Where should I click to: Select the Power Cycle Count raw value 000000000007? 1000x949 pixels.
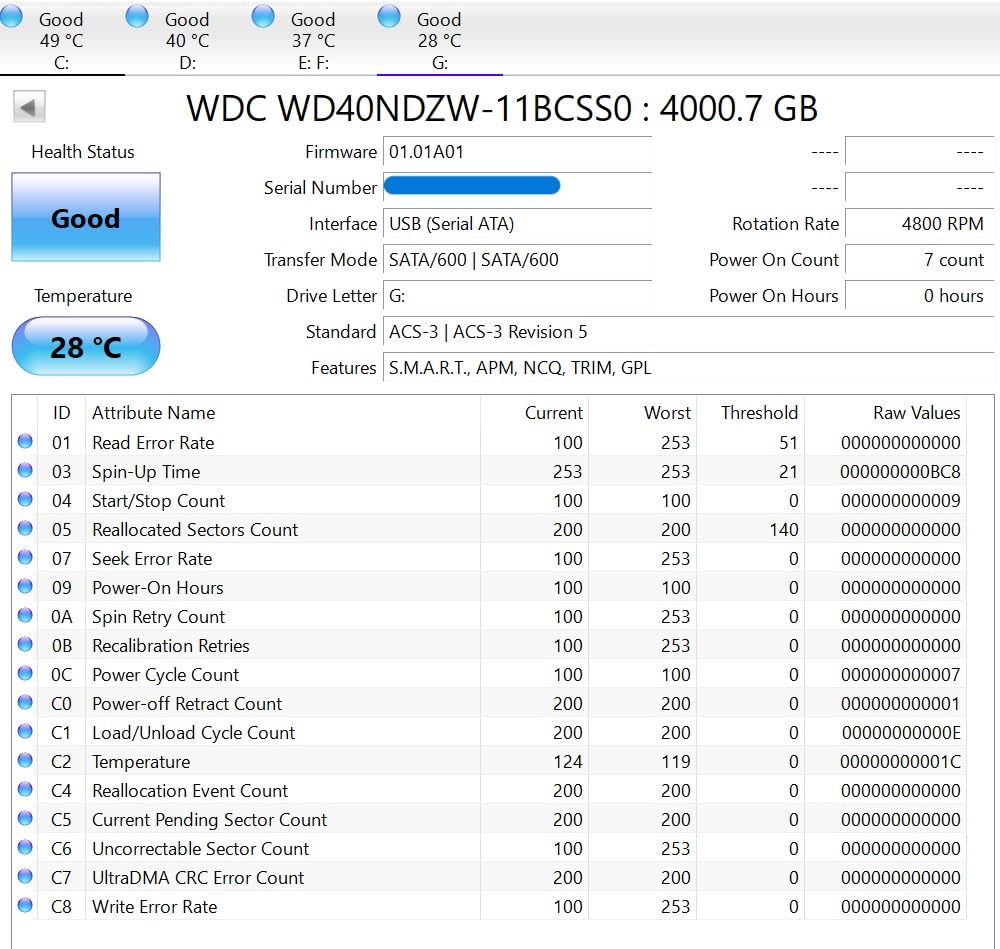coord(900,675)
